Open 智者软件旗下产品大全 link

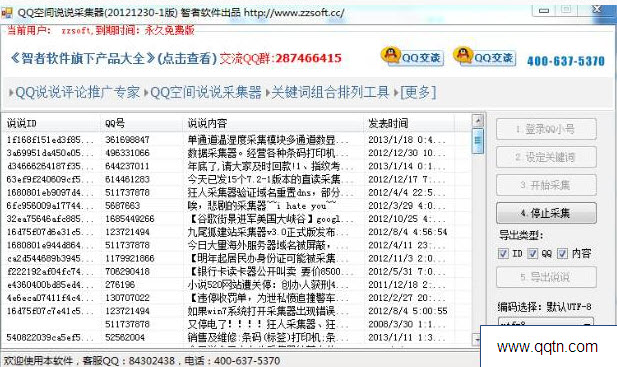click(83, 58)
